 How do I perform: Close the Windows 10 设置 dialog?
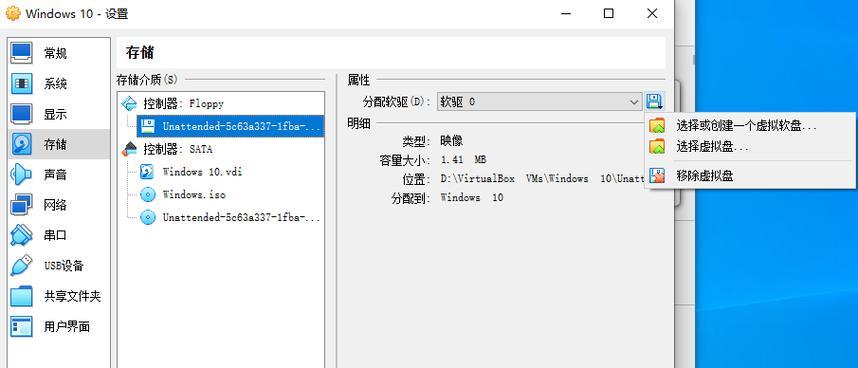(652, 14)
